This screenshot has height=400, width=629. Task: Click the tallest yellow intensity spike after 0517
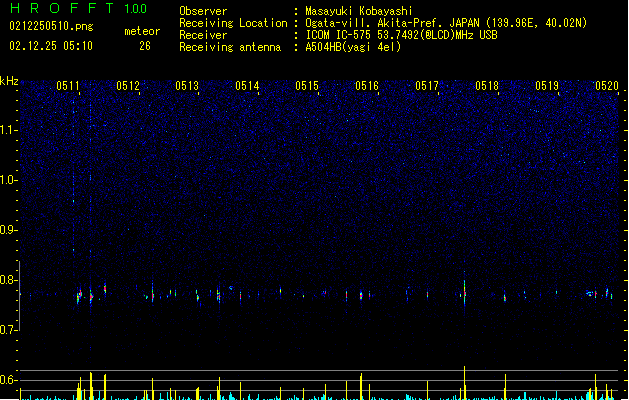[x=465, y=383]
